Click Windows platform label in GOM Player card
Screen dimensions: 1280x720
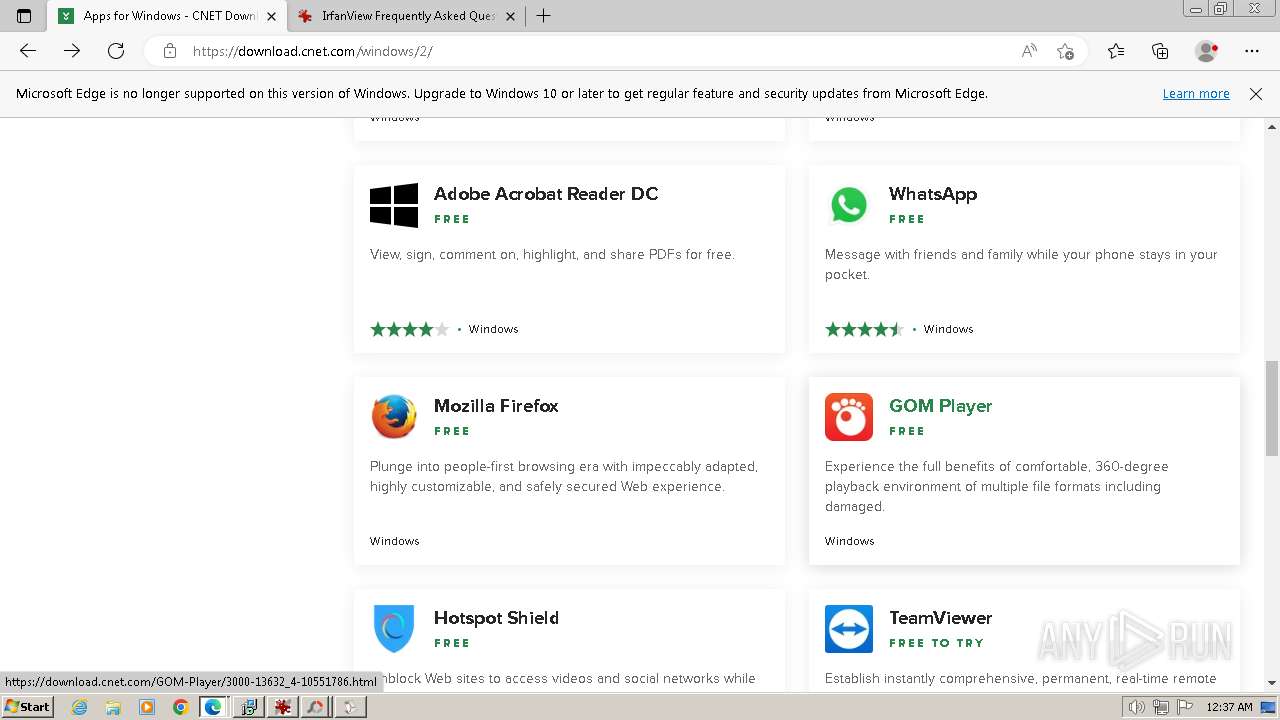coord(850,541)
